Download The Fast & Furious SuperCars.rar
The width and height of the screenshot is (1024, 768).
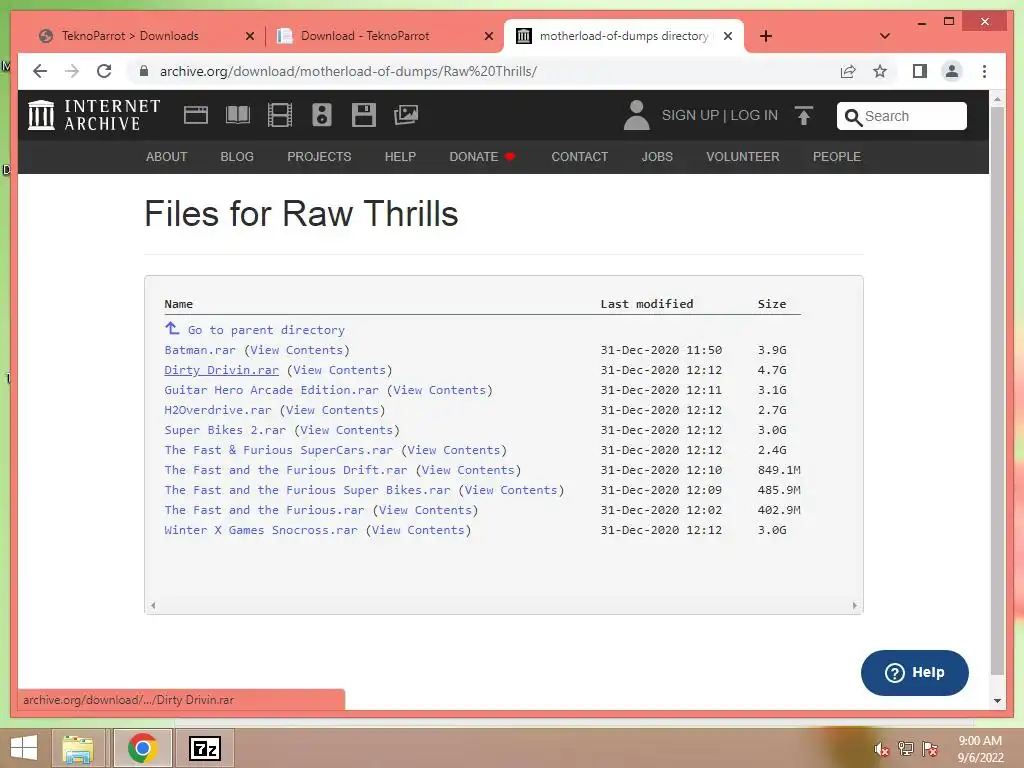click(279, 450)
